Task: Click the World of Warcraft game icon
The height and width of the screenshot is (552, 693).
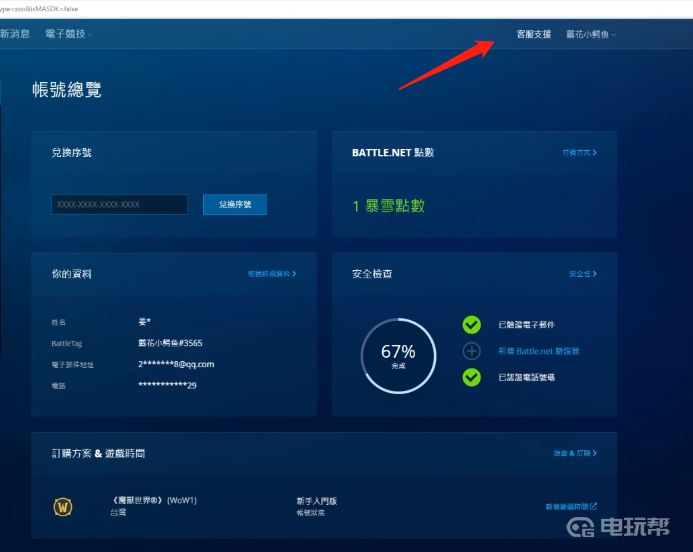Action: click(x=63, y=507)
